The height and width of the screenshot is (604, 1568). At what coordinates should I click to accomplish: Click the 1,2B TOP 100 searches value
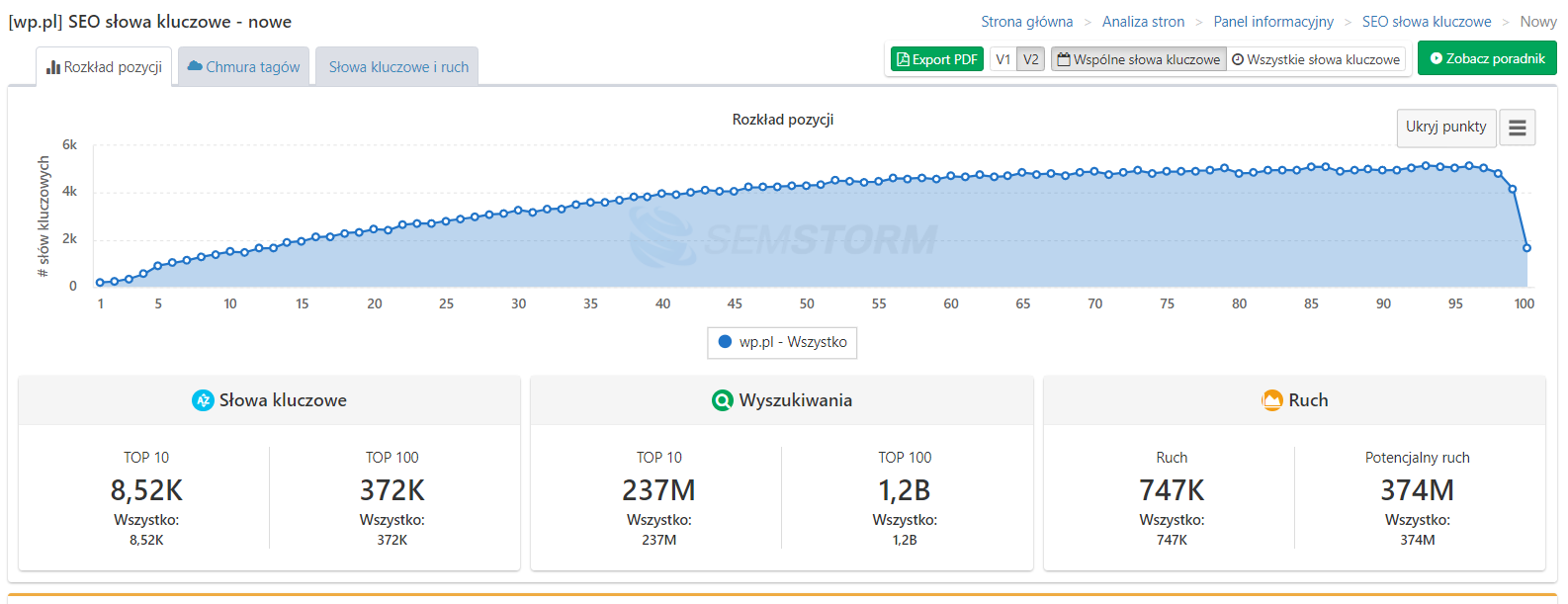click(905, 490)
